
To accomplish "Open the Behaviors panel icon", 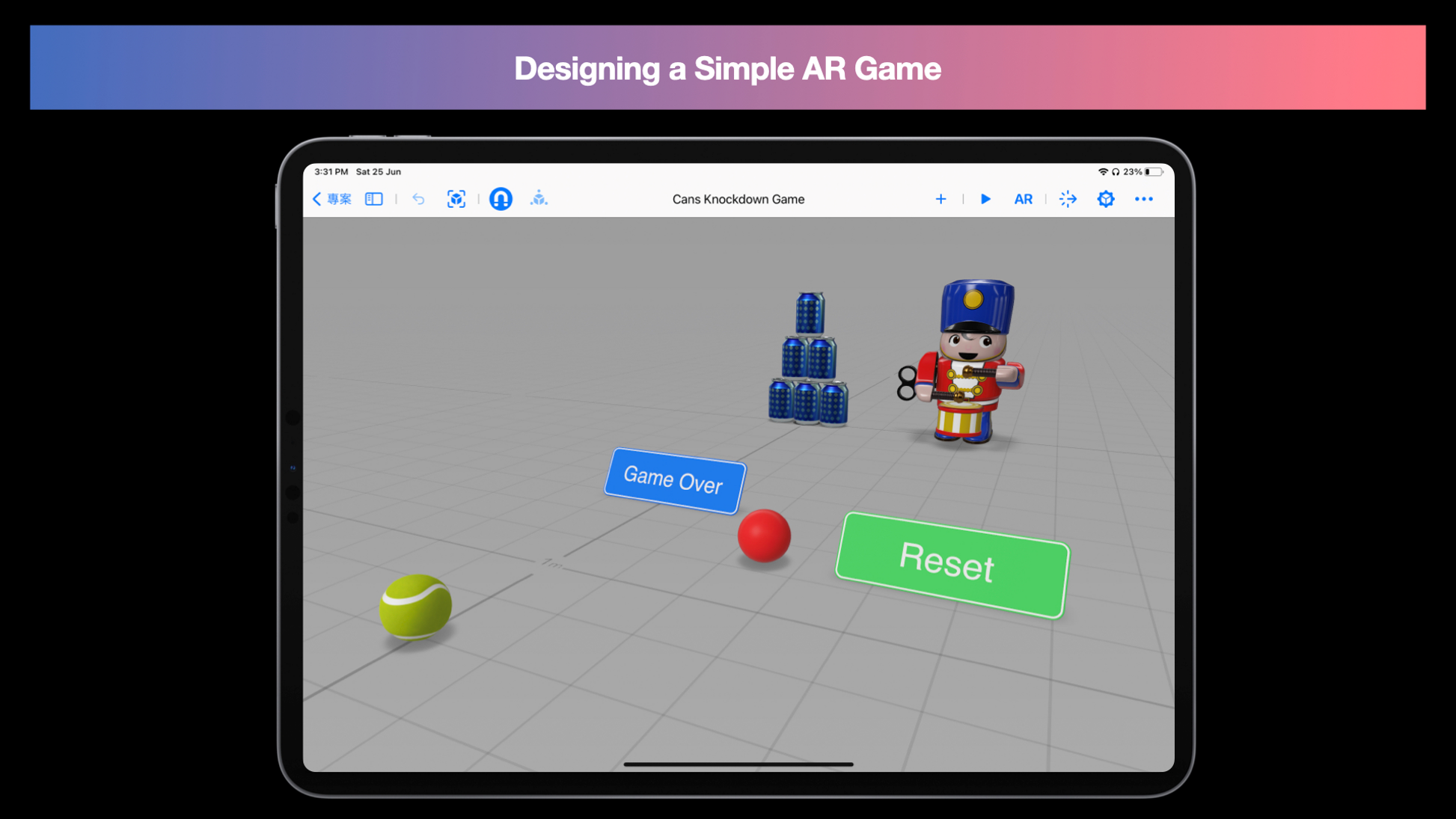I will click(1068, 199).
